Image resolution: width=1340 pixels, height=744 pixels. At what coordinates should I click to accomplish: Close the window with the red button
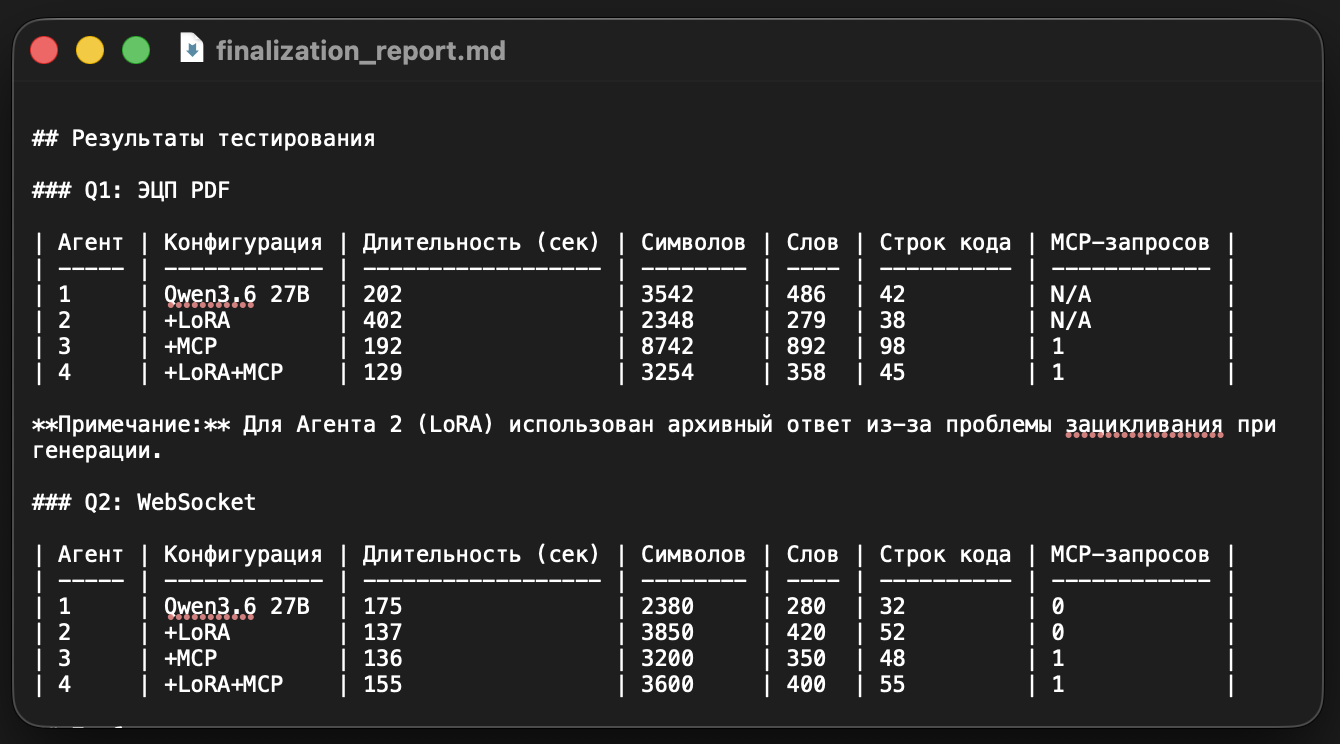point(44,49)
